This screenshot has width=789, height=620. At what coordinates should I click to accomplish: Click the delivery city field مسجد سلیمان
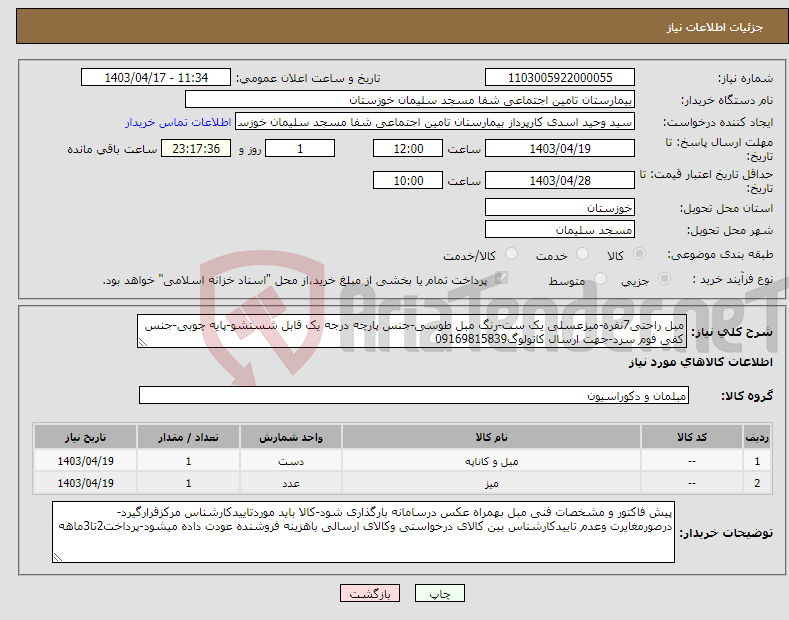pyautogui.click(x=560, y=229)
